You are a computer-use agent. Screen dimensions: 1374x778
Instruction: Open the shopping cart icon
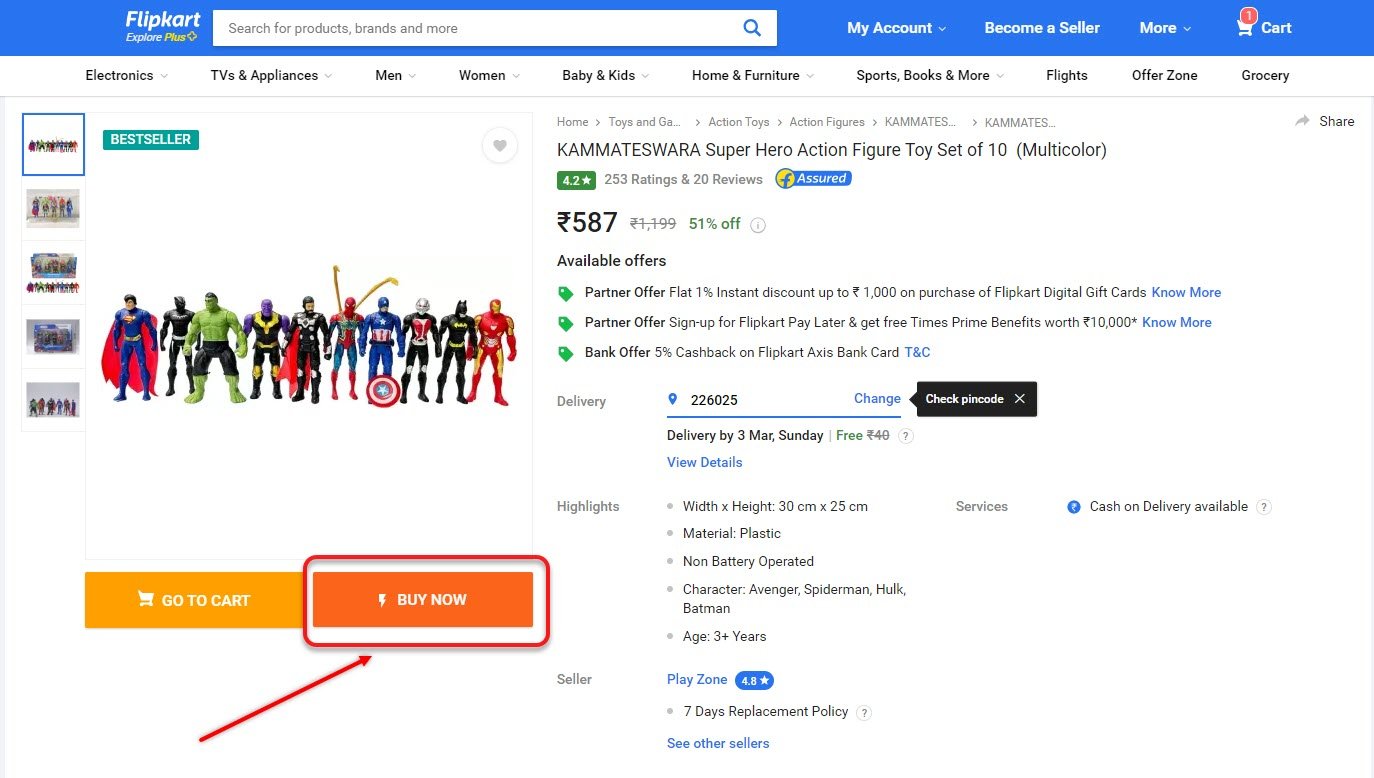click(x=1245, y=28)
